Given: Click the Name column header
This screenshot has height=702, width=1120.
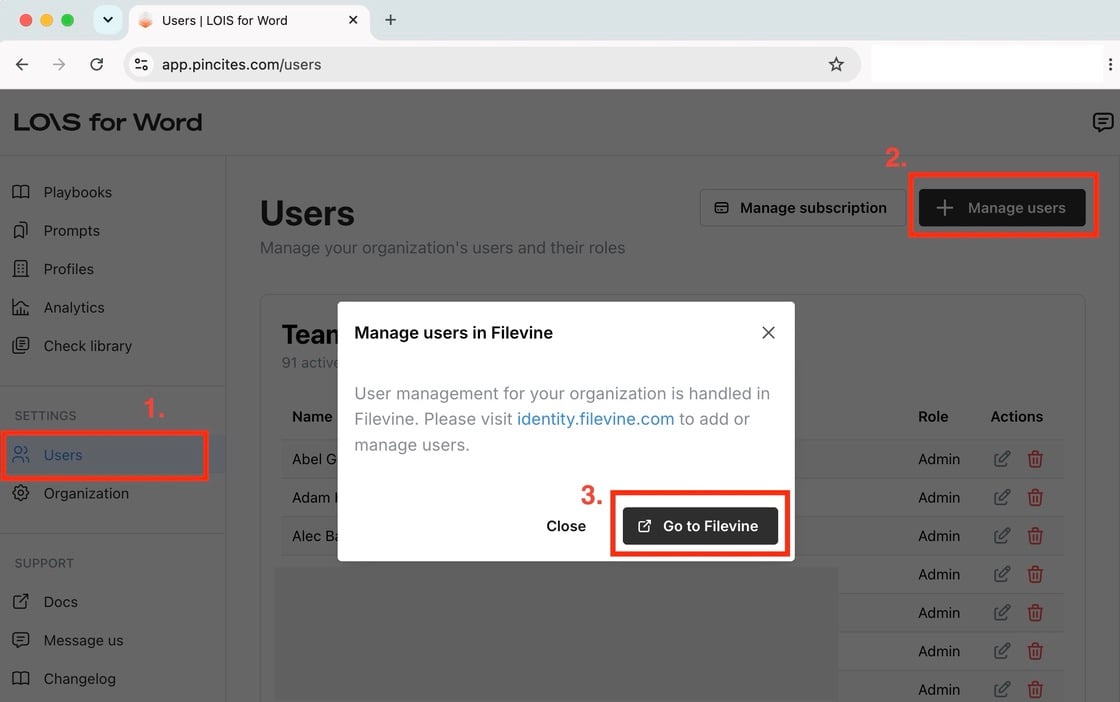Looking at the screenshot, I should (x=312, y=416).
